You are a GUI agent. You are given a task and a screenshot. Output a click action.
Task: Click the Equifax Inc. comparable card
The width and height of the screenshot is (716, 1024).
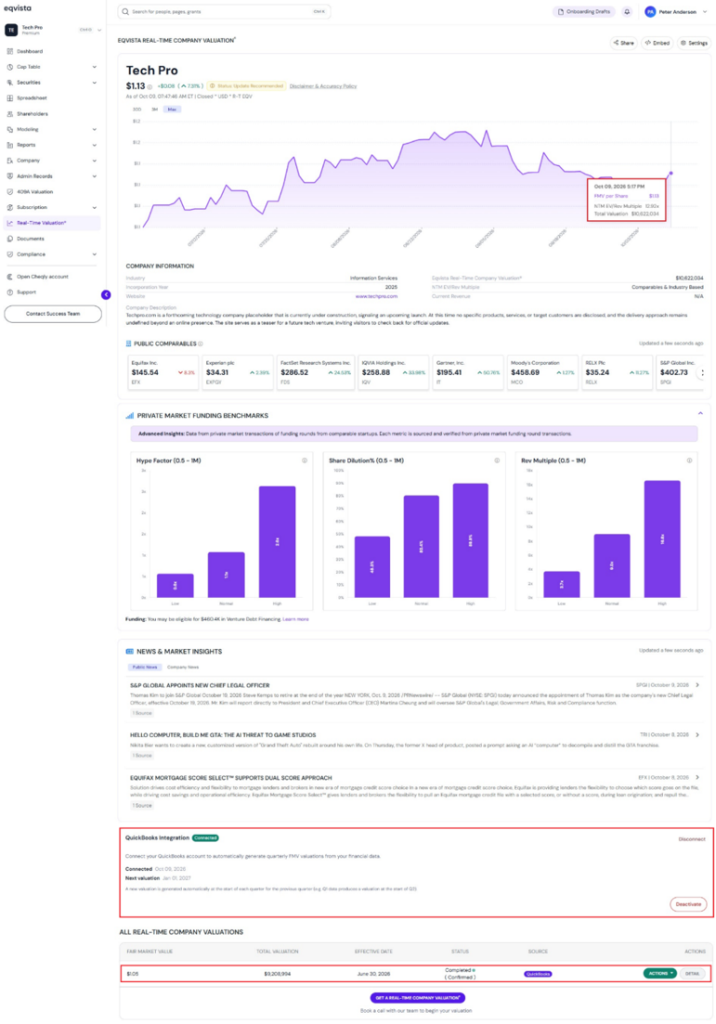(x=163, y=372)
